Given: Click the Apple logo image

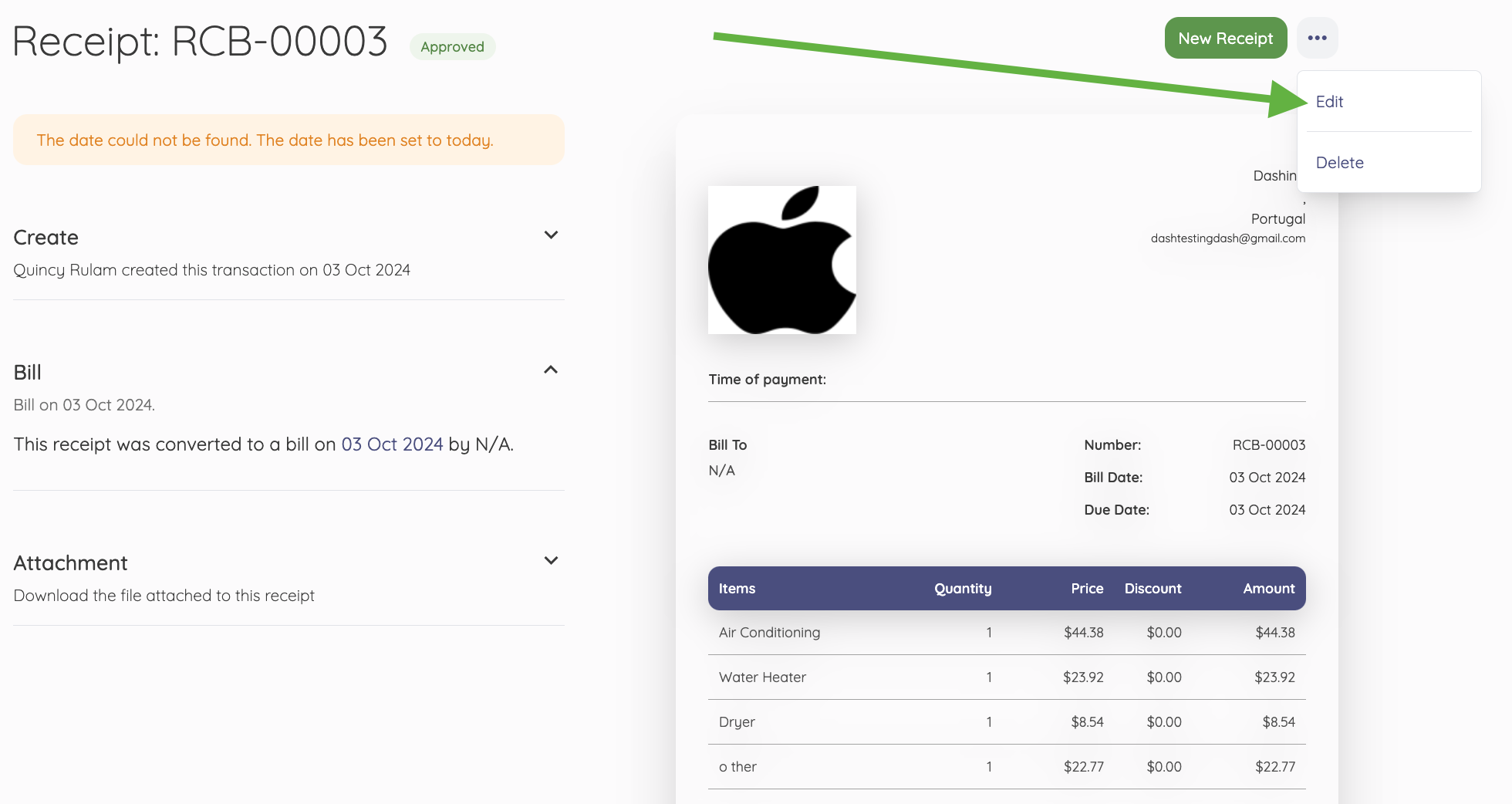Looking at the screenshot, I should tap(781, 260).
